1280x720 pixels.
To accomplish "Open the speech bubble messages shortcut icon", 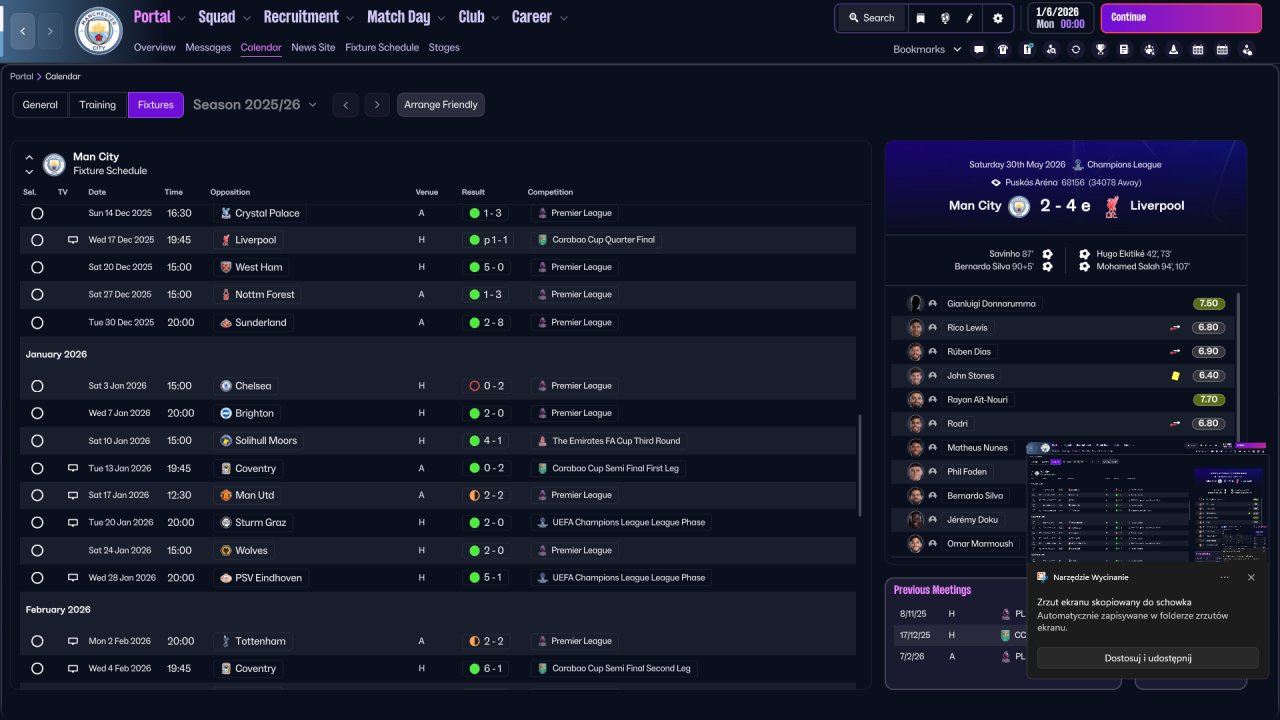I will click(979, 49).
